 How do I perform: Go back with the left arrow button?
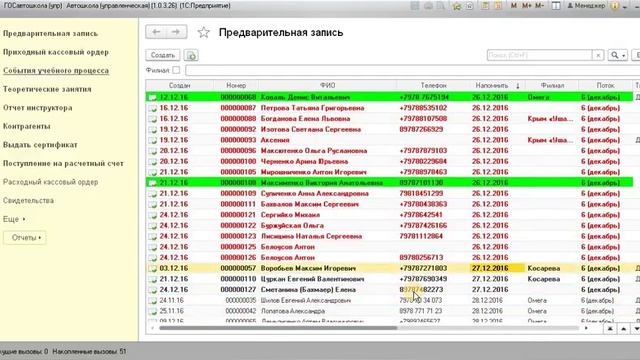click(x=156, y=32)
